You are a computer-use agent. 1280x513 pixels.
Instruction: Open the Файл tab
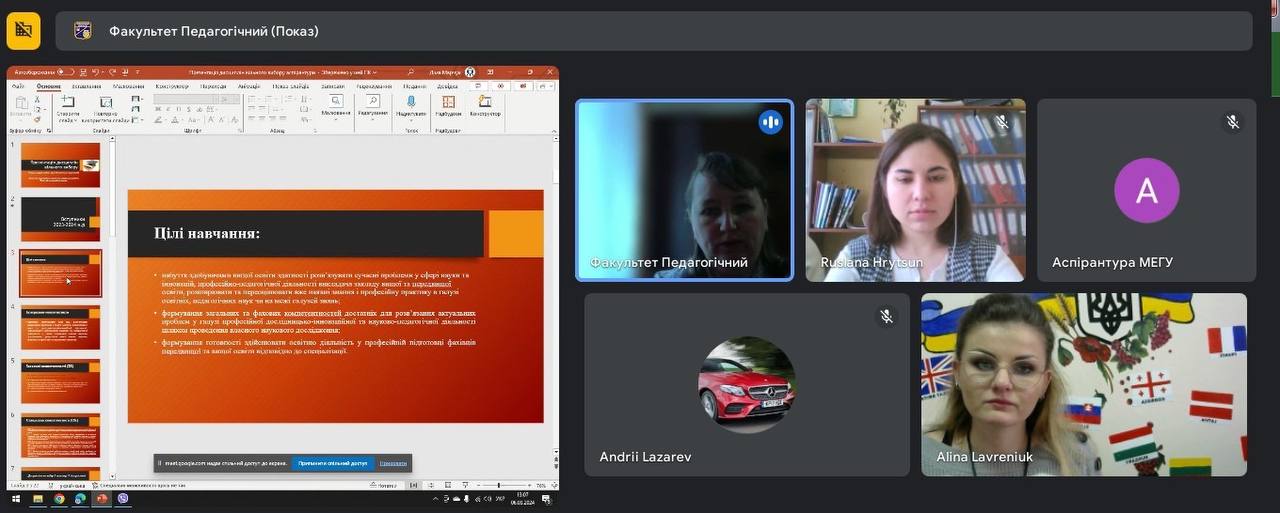18,86
